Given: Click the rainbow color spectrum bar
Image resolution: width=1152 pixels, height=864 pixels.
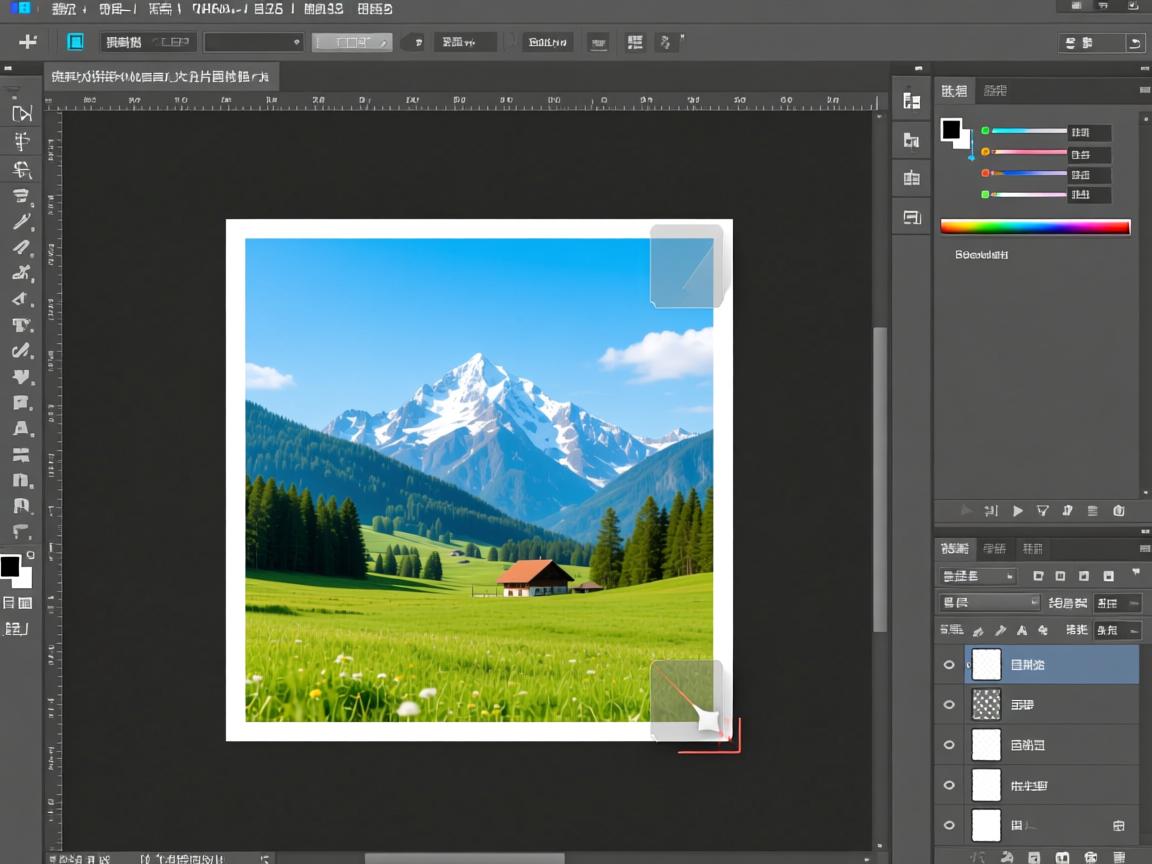Looking at the screenshot, I should (x=1035, y=227).
